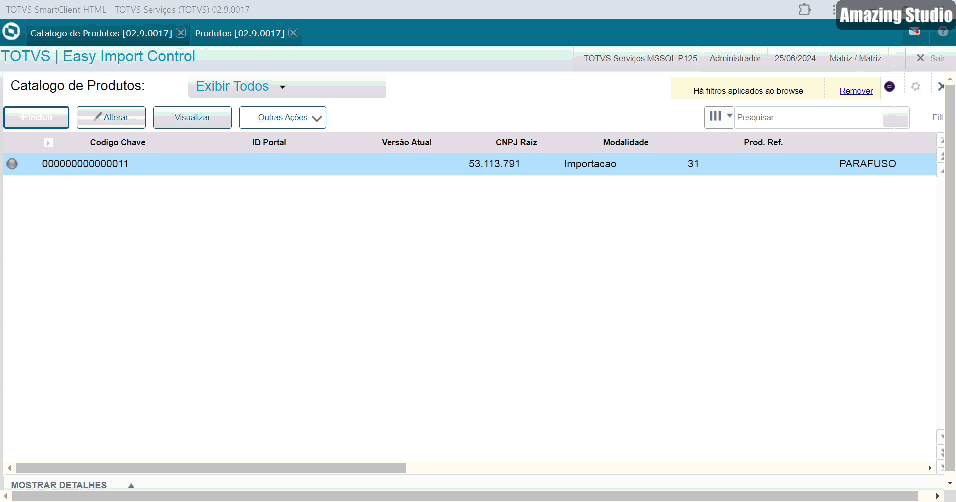The image size is (956, 502).
Task: Click the TOTVS logo icon
Action: click(x=11, y=32)
